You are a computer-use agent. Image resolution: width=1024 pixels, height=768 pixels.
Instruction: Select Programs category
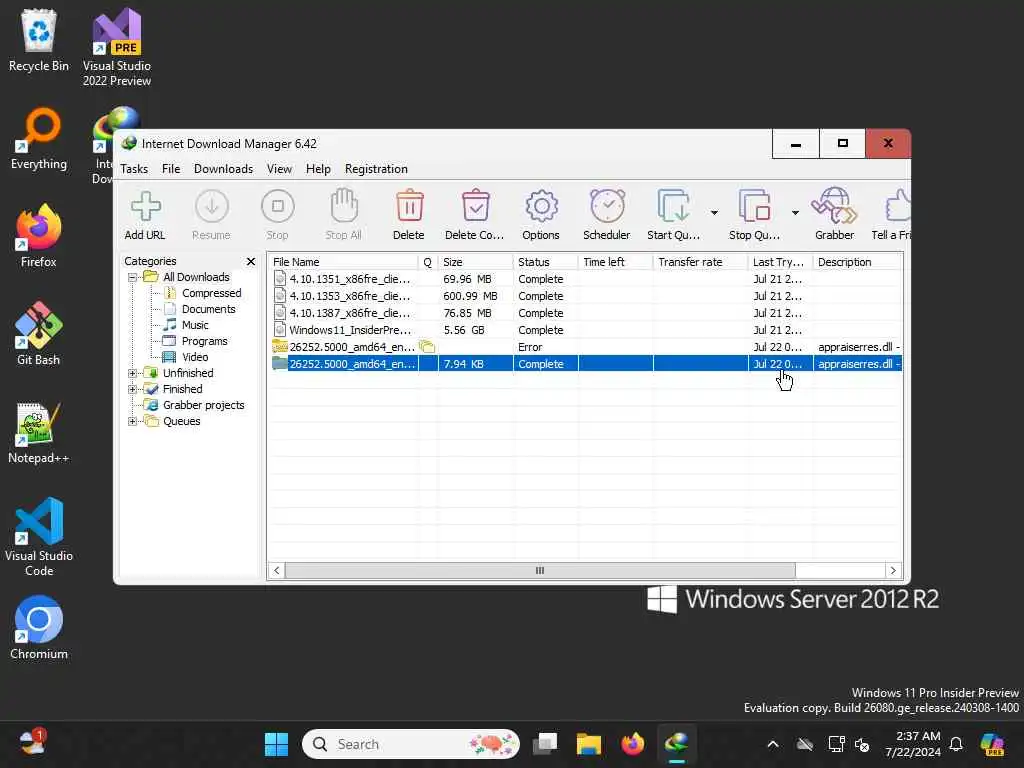204,341
